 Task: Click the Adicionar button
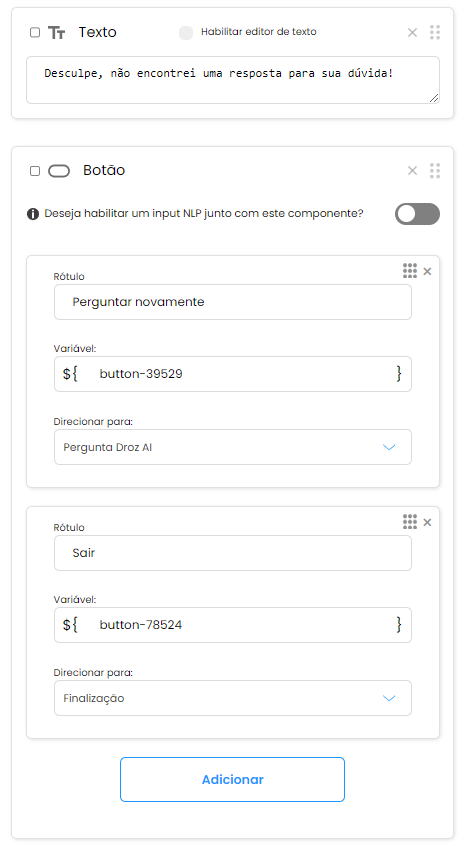(x=232, y=780)
